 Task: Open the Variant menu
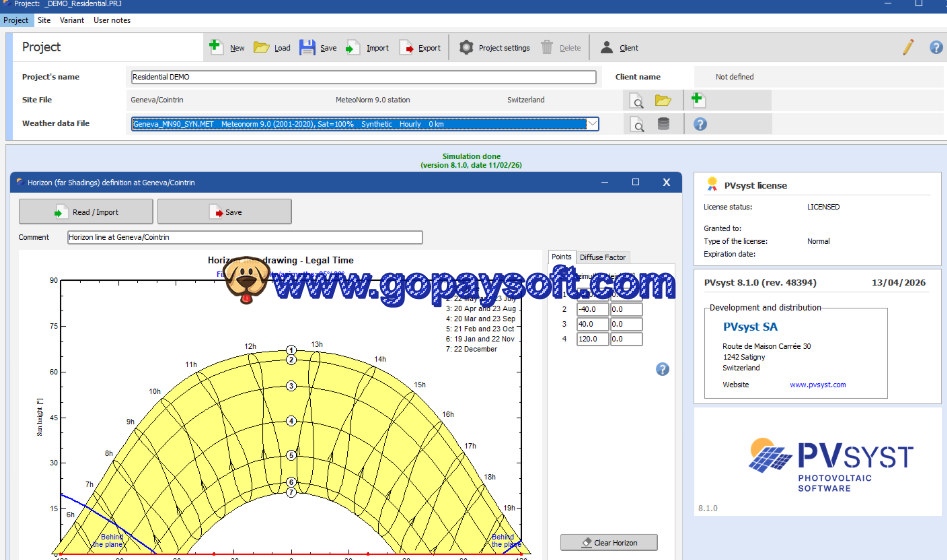(x=72, y=20)
